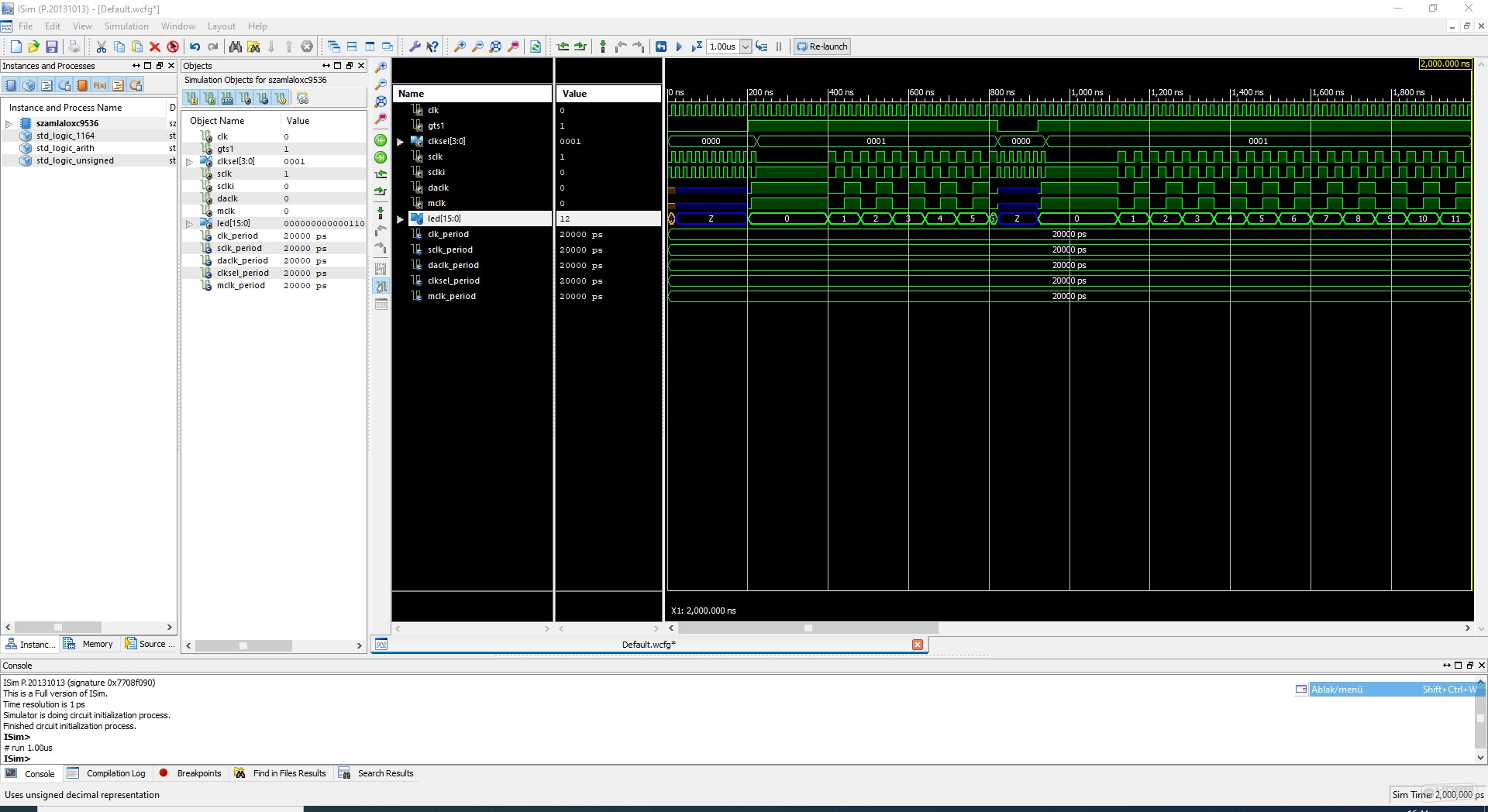The height and width of the screenshot is (812, 1488).
Task: Open the simulation run-time dropdown arrow
Action: coord(746,46)
